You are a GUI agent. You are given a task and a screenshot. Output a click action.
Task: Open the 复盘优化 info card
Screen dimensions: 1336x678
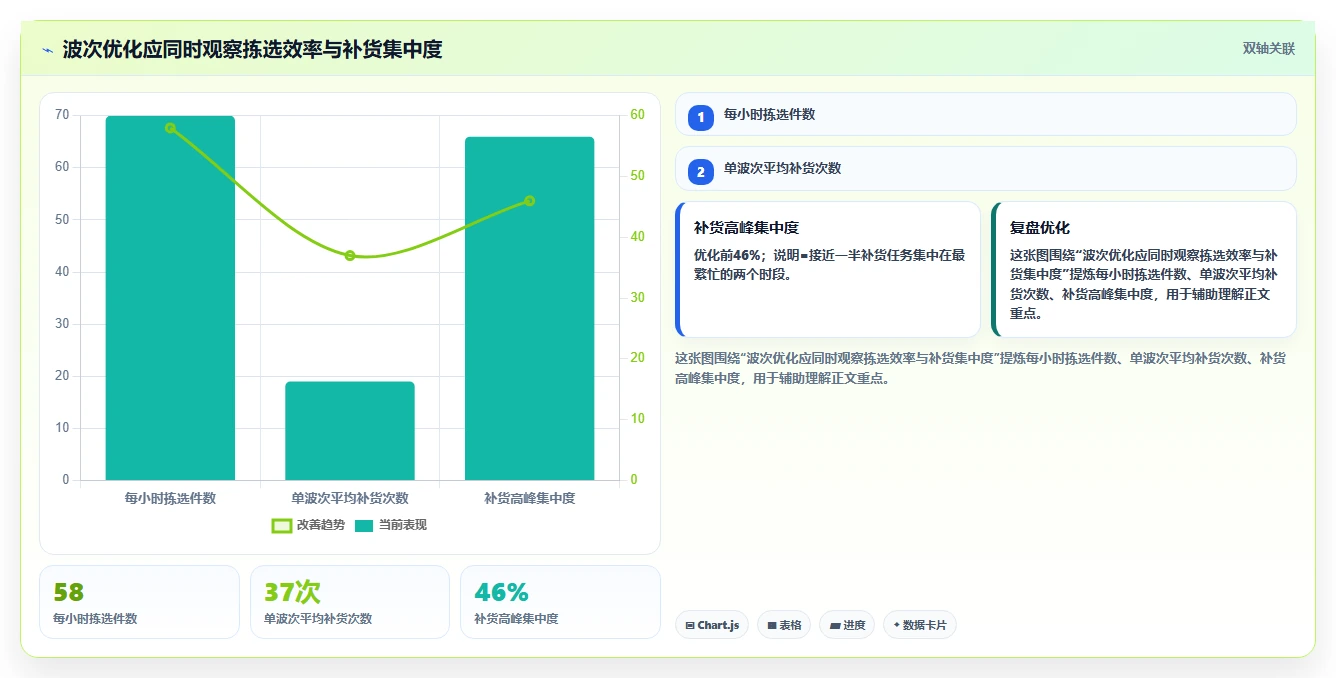click(x=1143, y=270)
